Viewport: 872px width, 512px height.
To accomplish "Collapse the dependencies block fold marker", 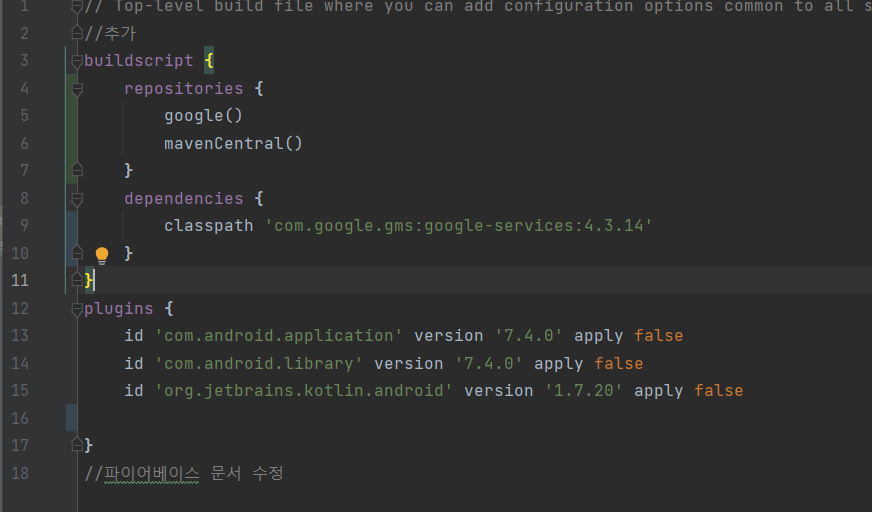I will [77, 198].
